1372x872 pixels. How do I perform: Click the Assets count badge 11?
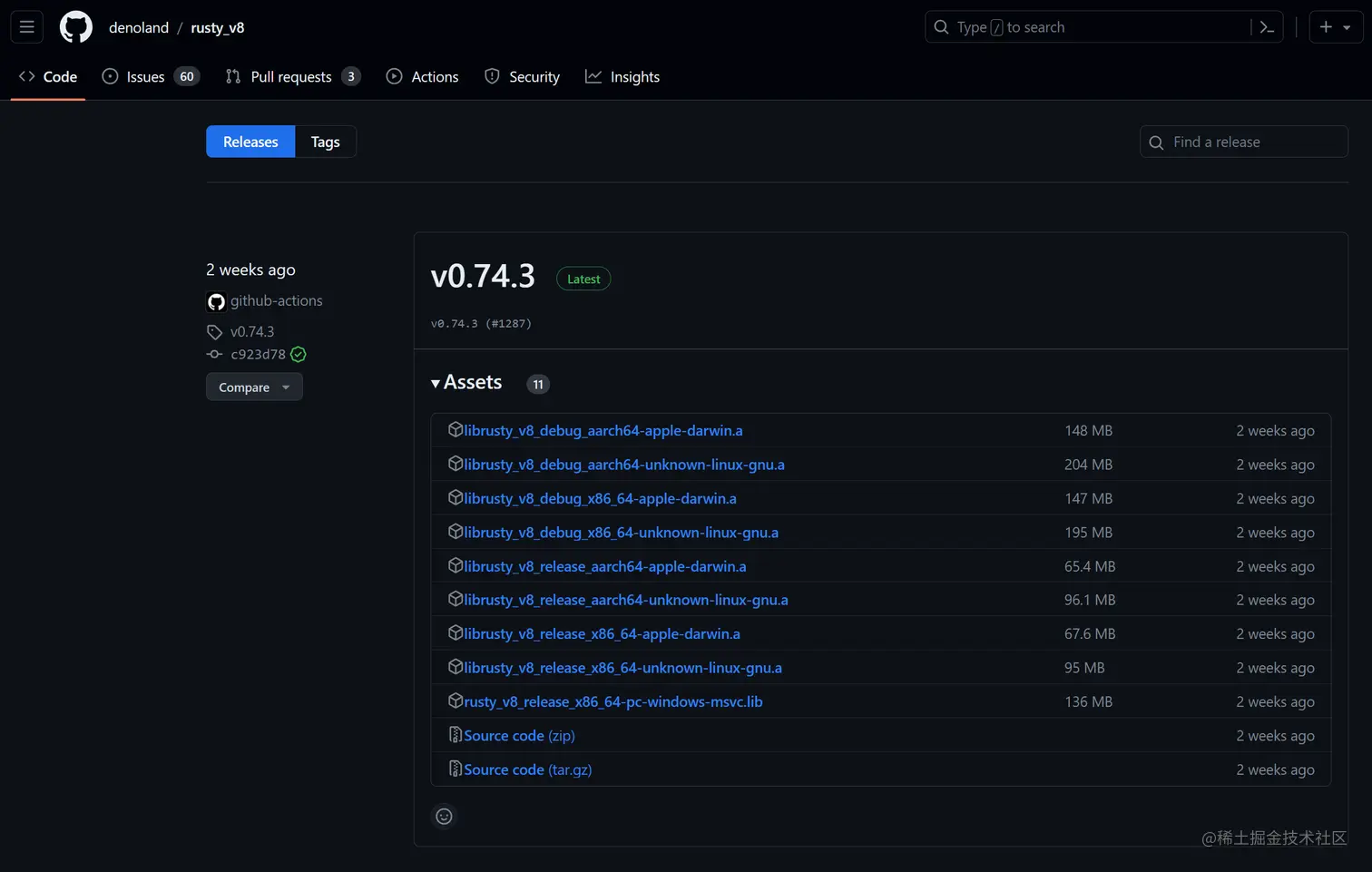coord(538,385)
